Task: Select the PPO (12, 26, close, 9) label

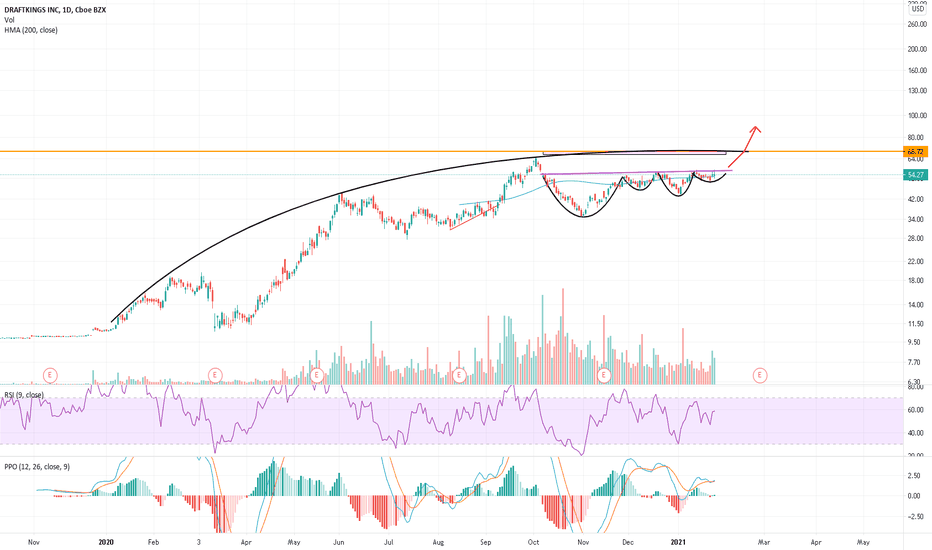Action: [x=37, y=467]
